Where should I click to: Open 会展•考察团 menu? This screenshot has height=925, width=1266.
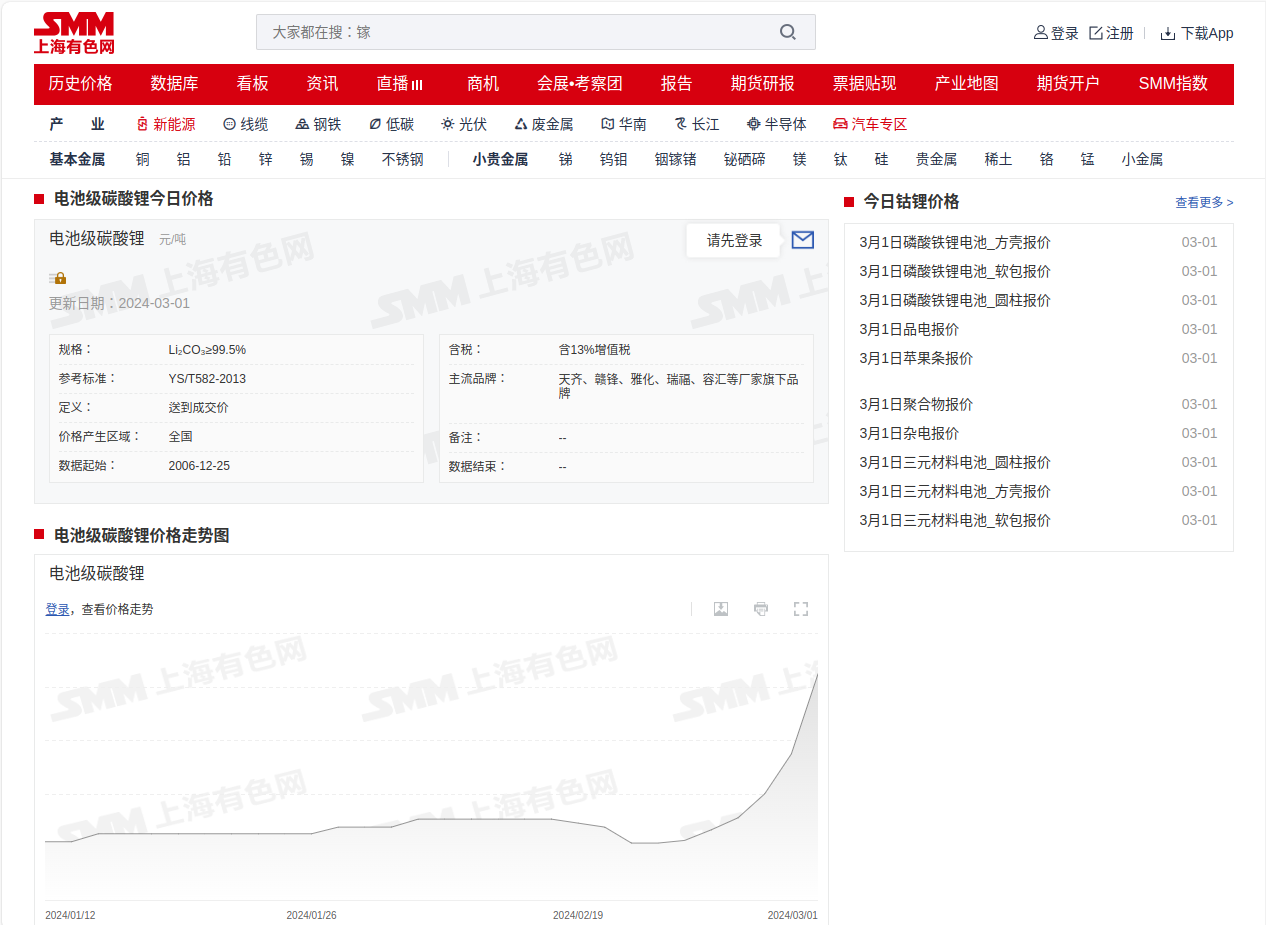(x=580, y=84)
